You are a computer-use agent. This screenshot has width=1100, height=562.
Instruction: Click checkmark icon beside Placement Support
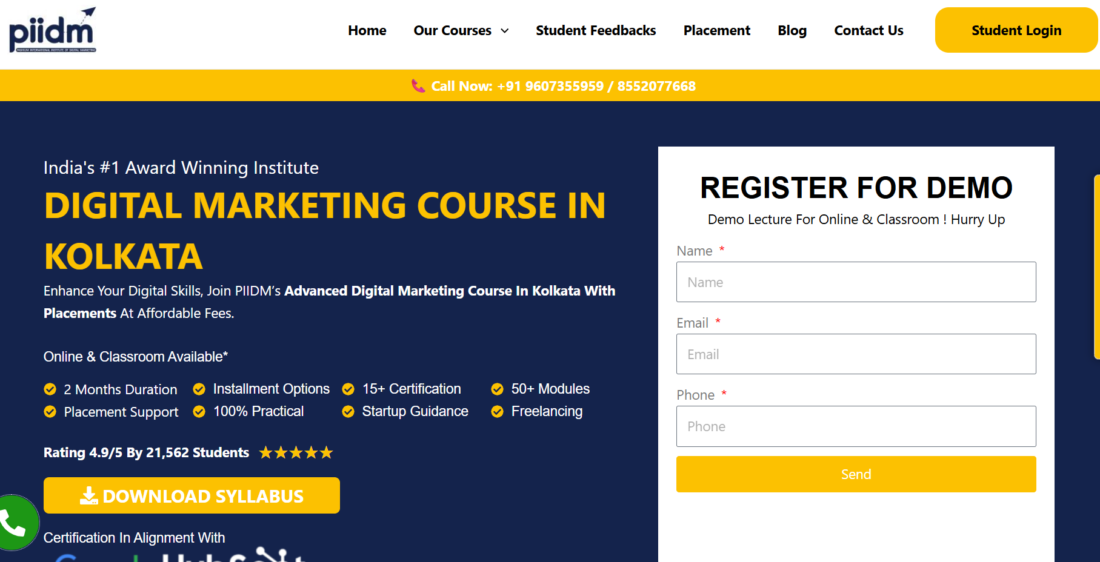(50, 412)
